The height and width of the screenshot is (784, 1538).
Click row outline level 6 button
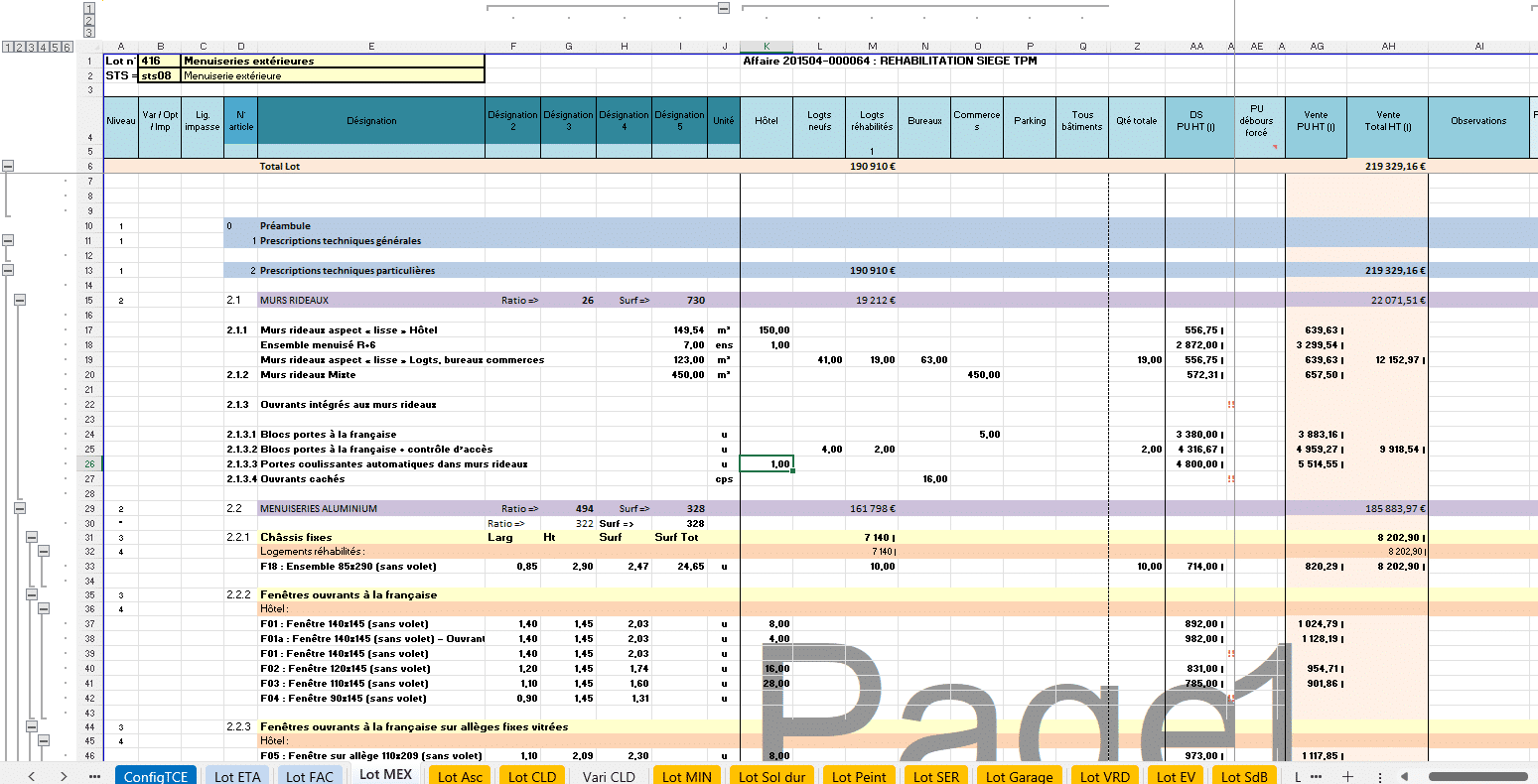68,47
